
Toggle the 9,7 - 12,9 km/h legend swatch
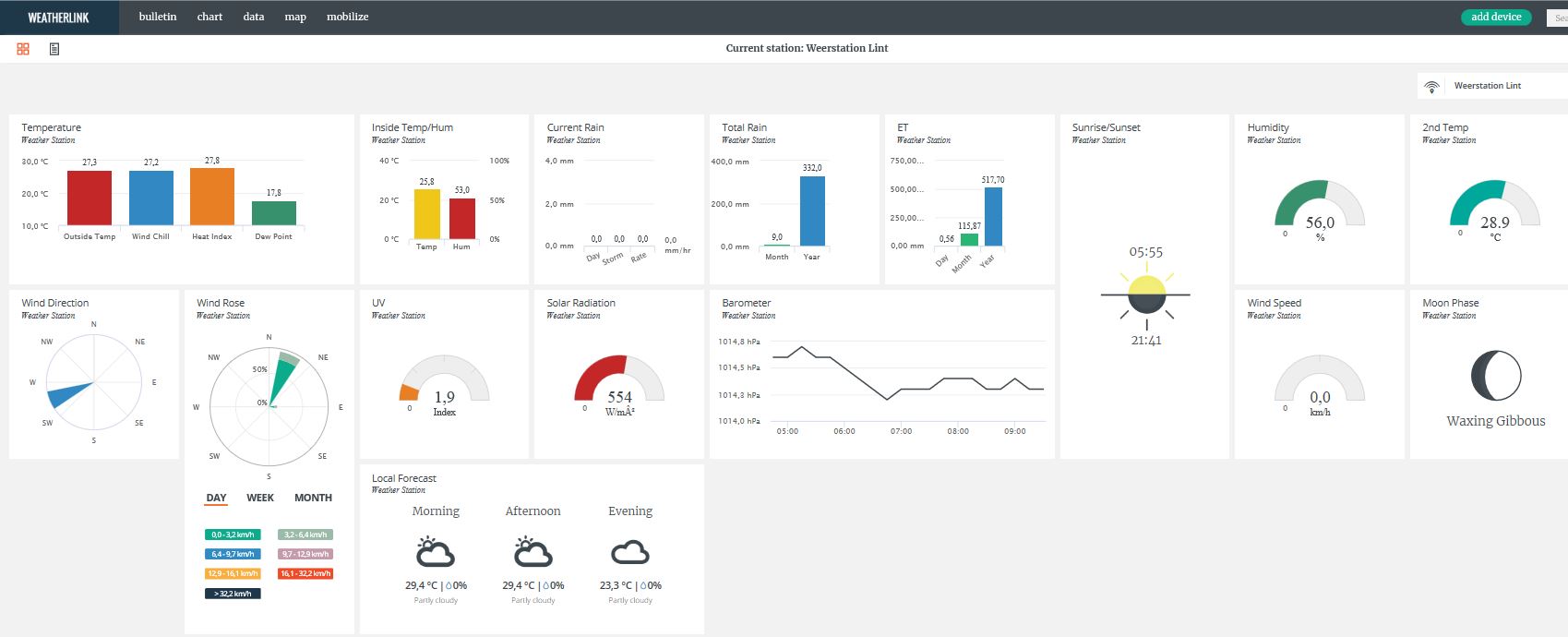click(305, 554)
